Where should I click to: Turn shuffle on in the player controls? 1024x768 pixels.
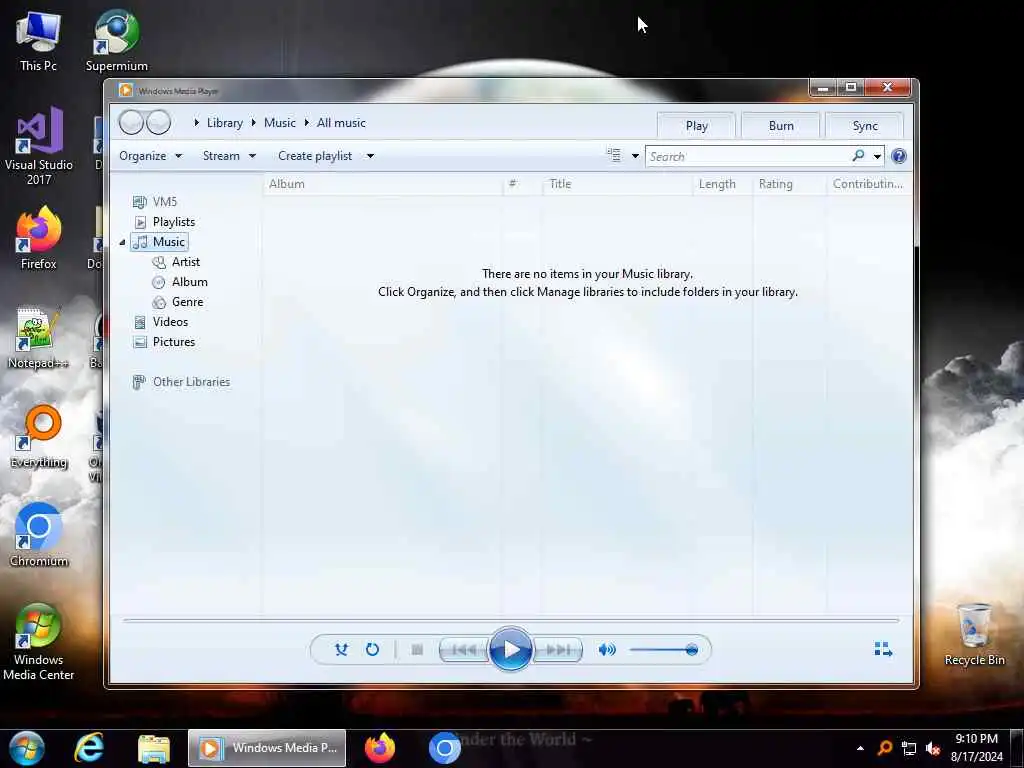pos(341,649)
